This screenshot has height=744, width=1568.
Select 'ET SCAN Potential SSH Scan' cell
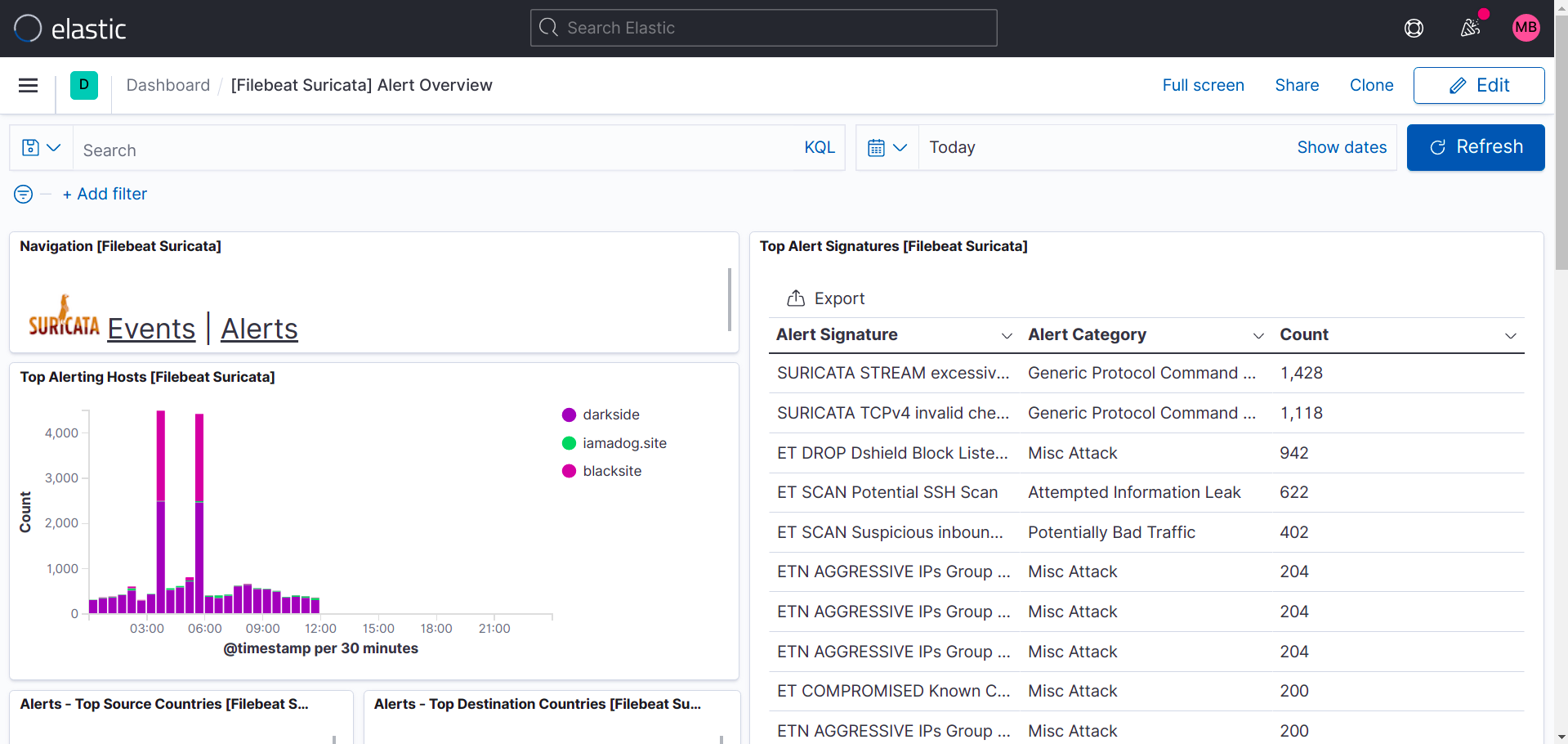(887, 492)
